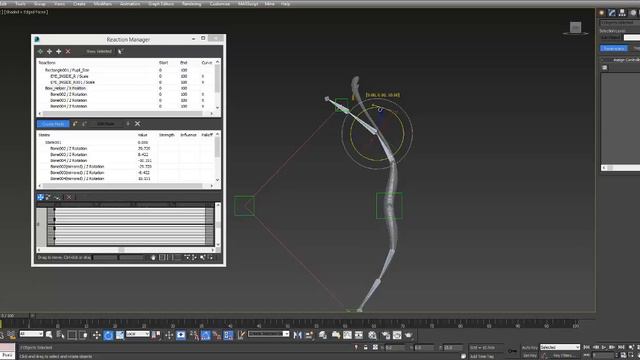Click the ViewCube in the viewport
Screen dimensions: 640x360
576,28
